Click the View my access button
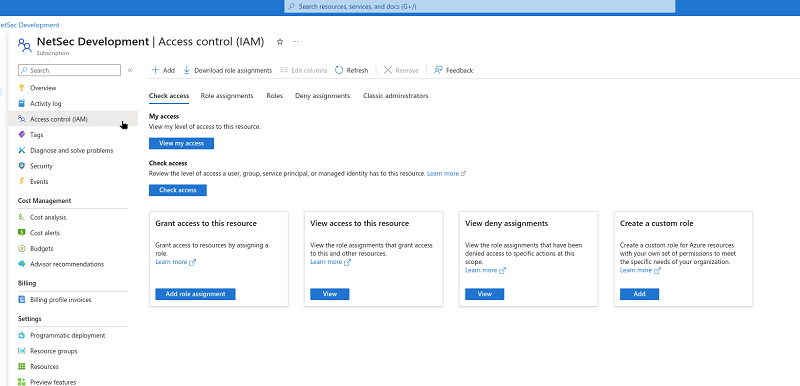The height and width of the screenshot is (386, 800). pyautogui.click(x=181, y=143)
